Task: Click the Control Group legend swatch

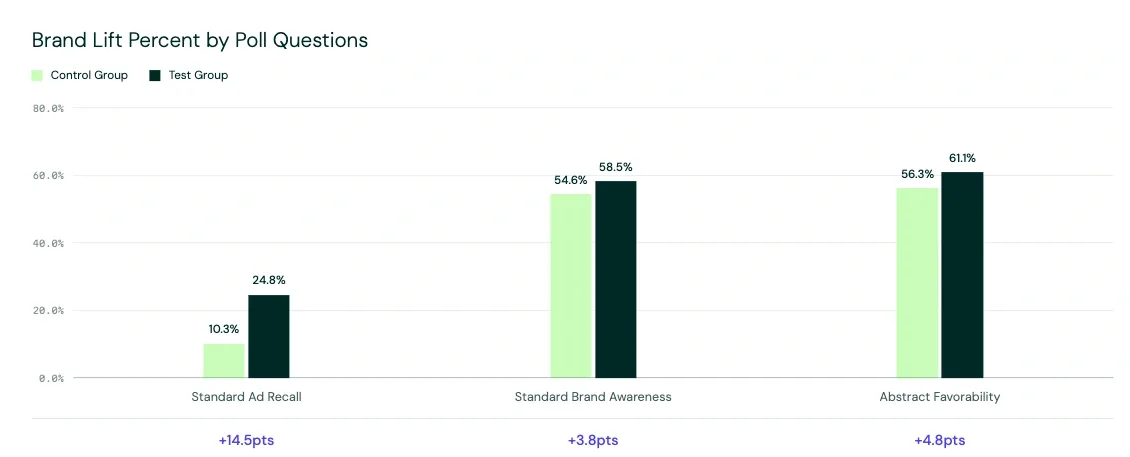Action: tap(37, 75)
